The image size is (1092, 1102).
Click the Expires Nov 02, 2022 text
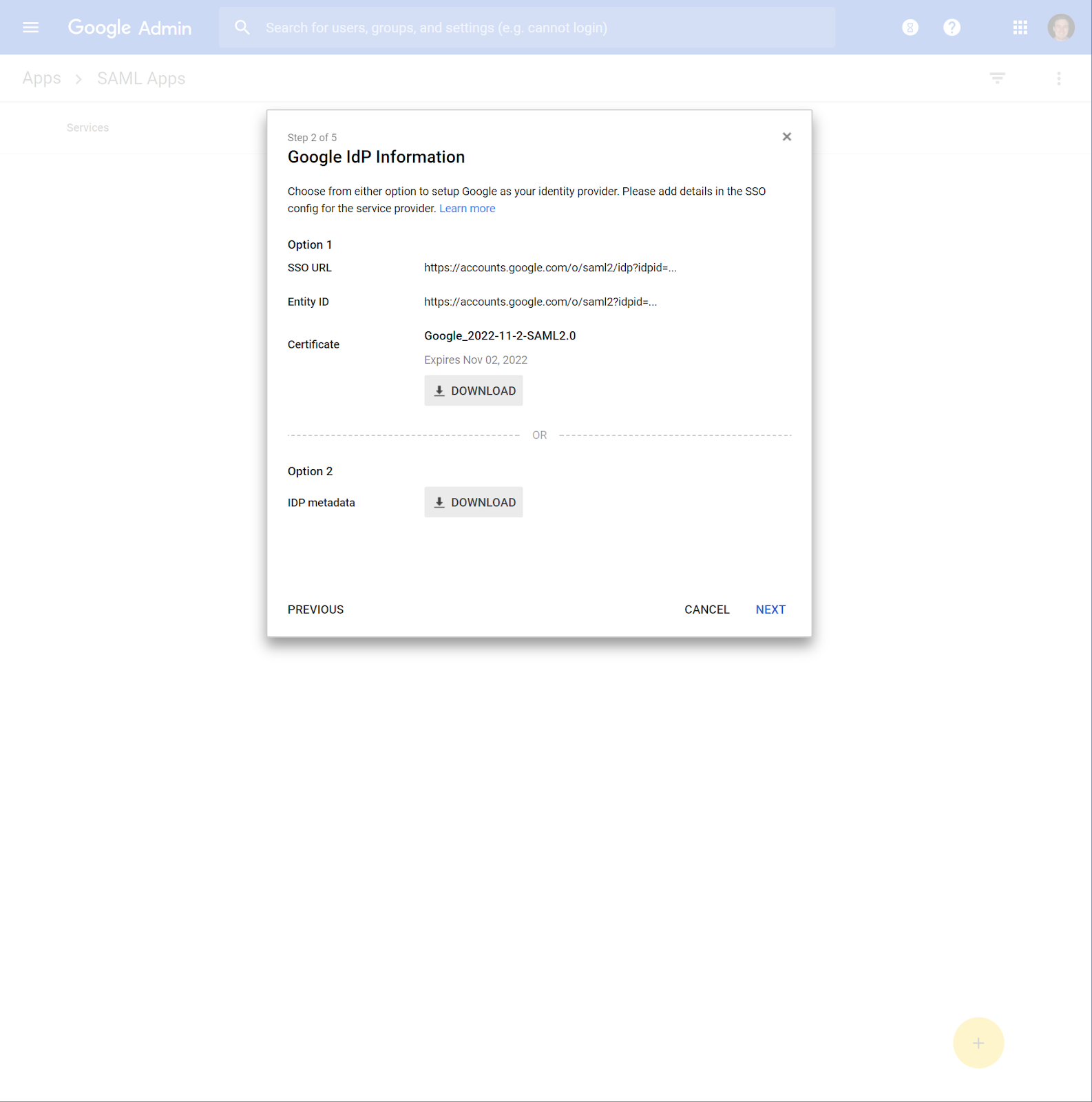coord(476,360)
